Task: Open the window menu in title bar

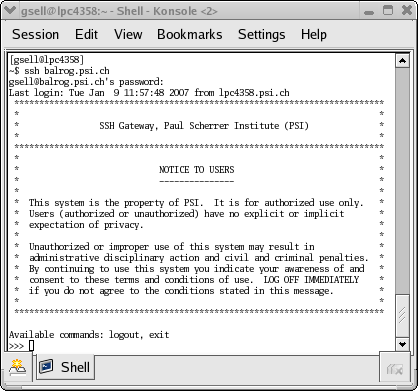Action: click(x=10, y=10)
